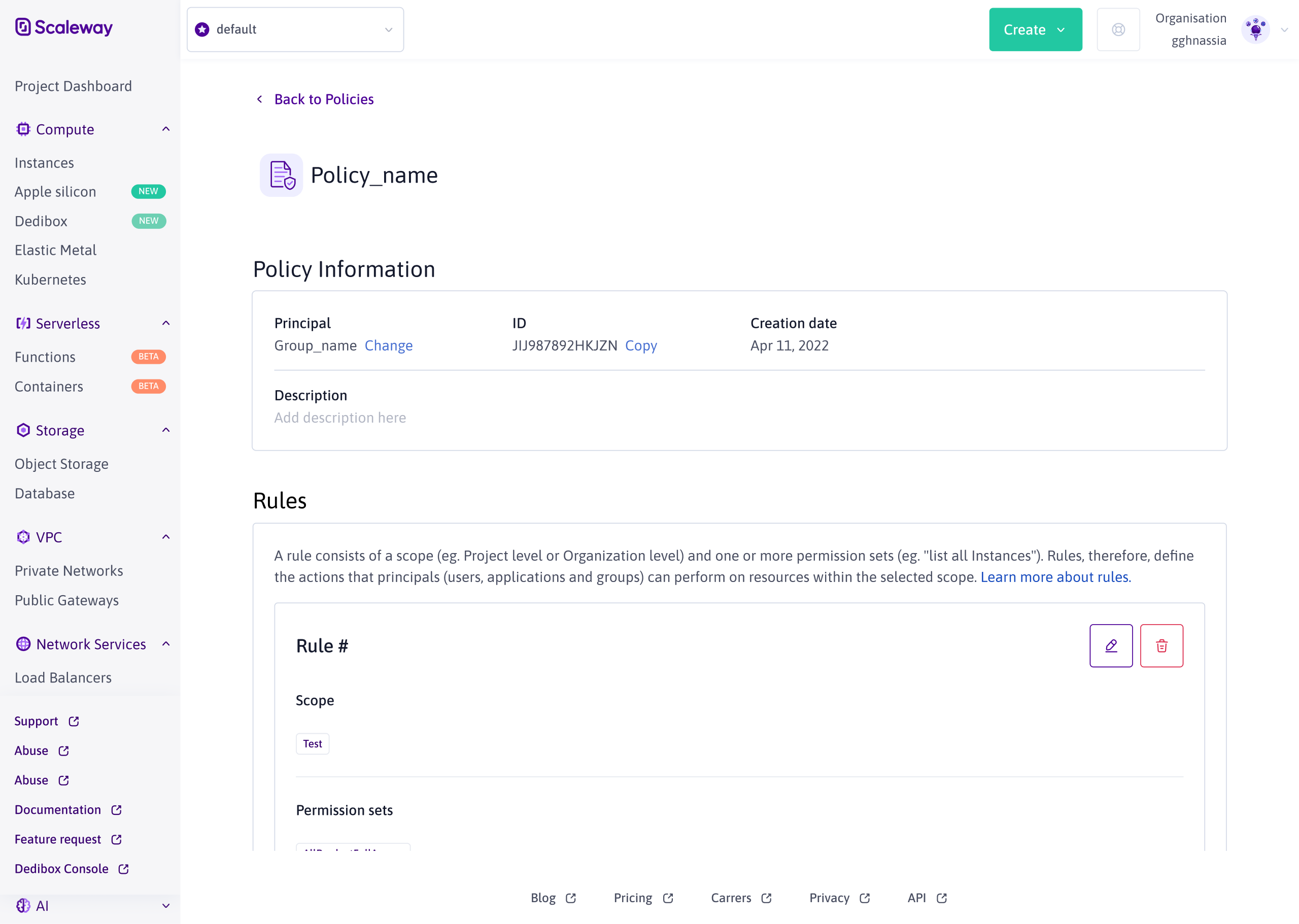Expand the AI section
This screenshot has height=924, width=1299.
point(165,906)
